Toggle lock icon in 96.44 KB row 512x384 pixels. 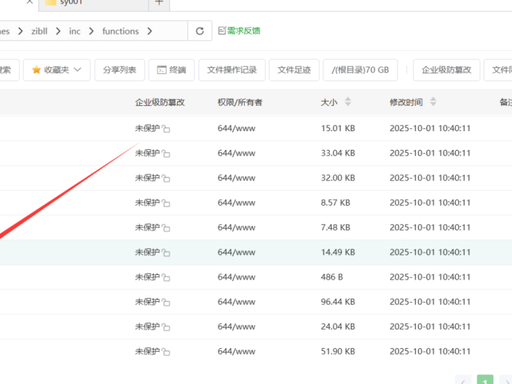166,302
